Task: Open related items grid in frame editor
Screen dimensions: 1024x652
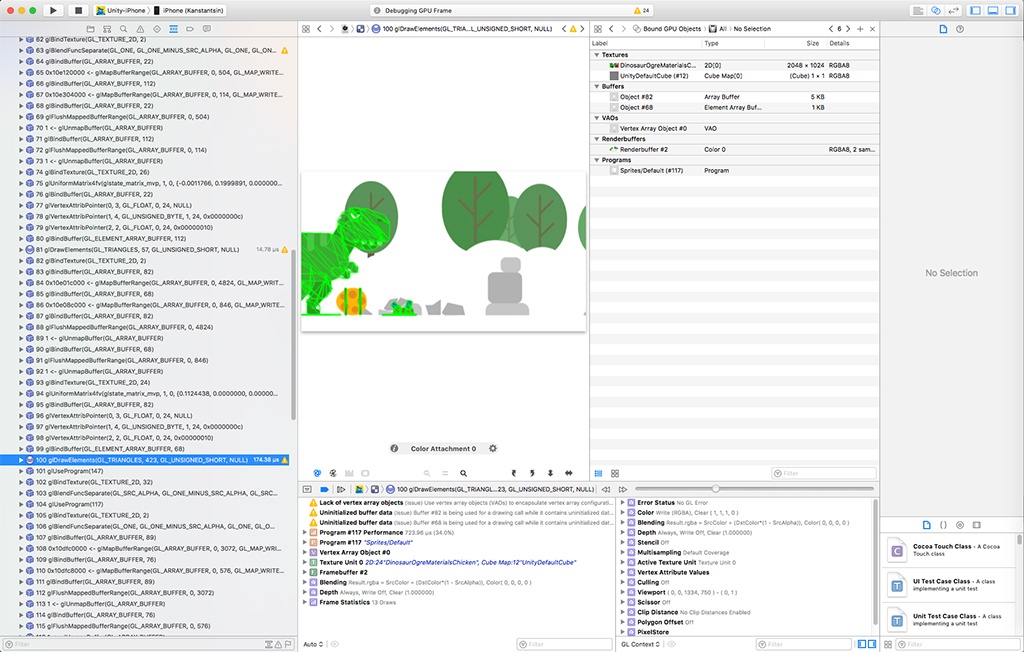Action: [x=306, y=29]
